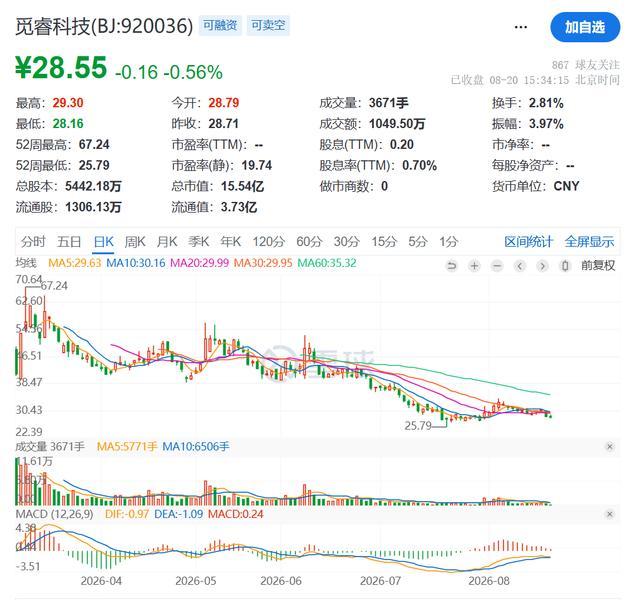Click the 52周最低 value 25.79
Screen dimensions: 640x600
point(94,165)
